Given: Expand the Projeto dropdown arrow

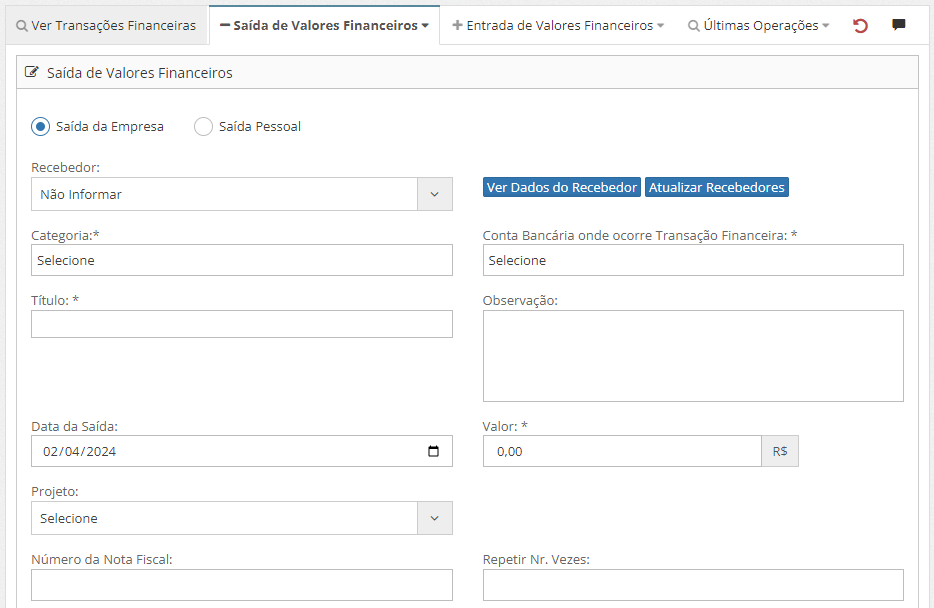Looking at the screenshot, I should pyautogui.click(x=434, y=518).
